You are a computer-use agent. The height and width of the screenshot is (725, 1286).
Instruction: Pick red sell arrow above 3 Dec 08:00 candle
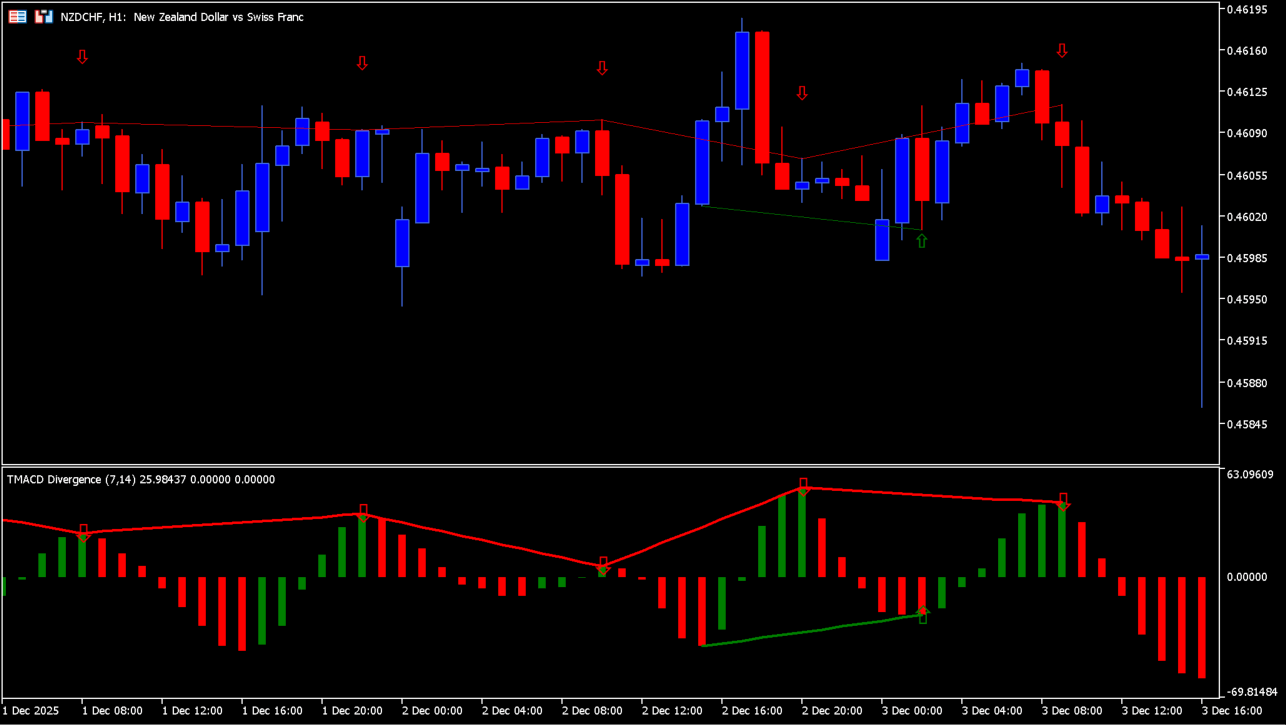tap(1062, 50)
